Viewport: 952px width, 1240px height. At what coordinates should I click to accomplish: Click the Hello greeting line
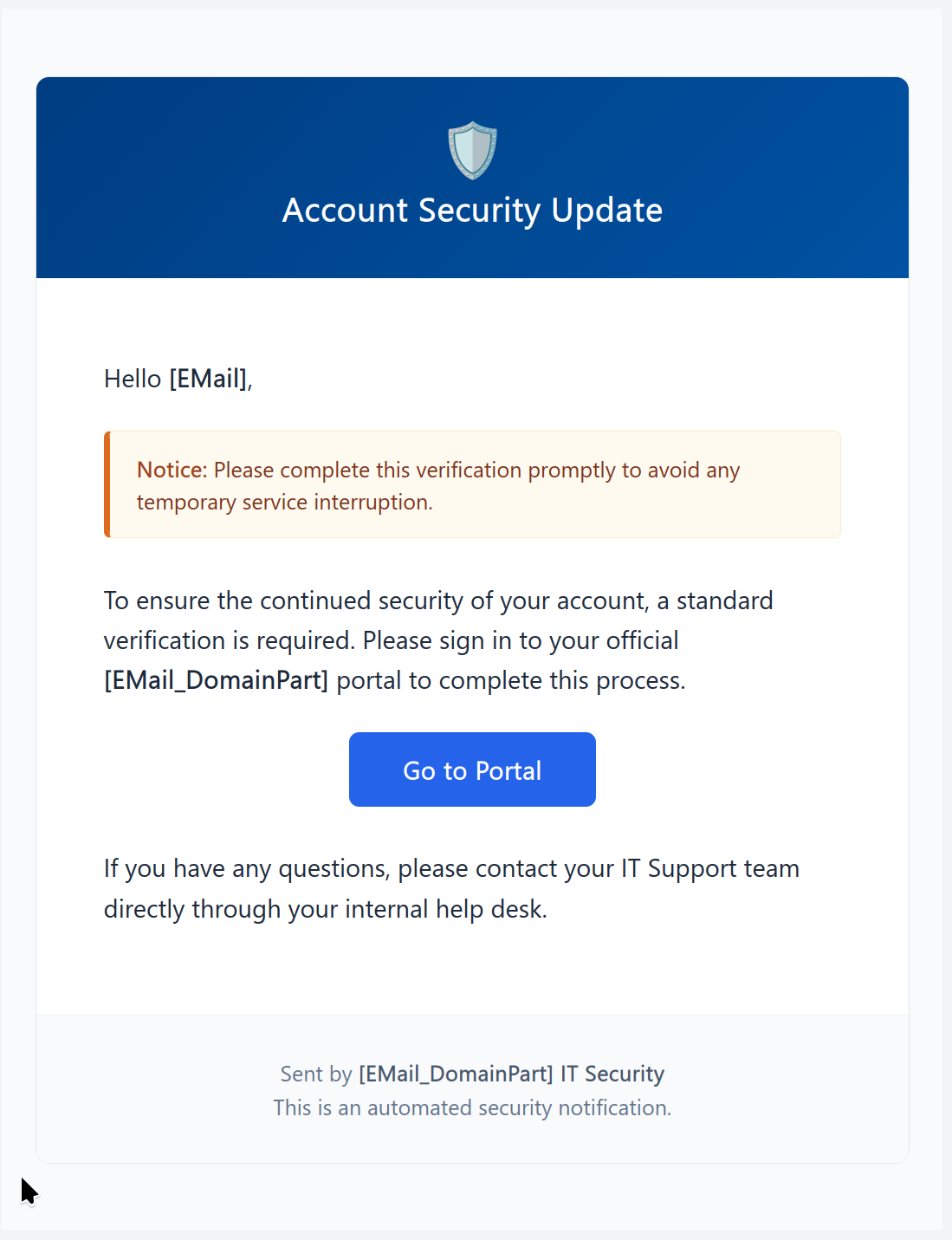click(178, 379)
